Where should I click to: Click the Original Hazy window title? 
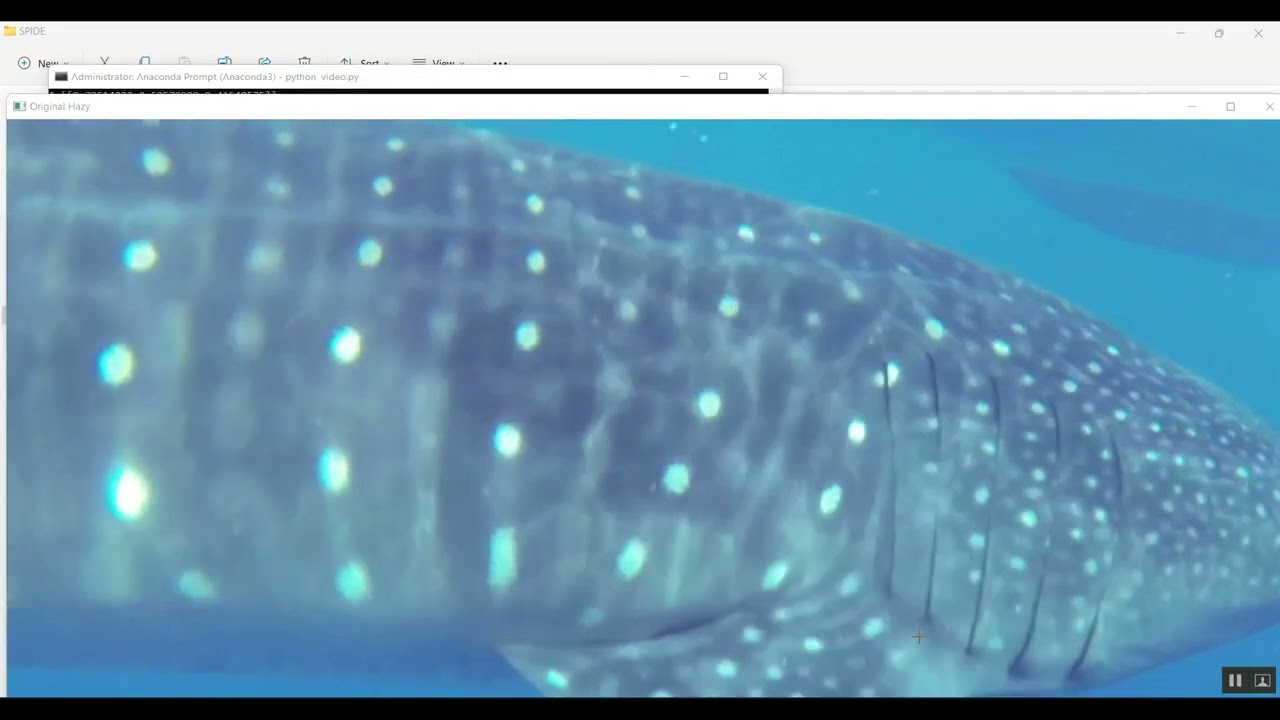60,106
